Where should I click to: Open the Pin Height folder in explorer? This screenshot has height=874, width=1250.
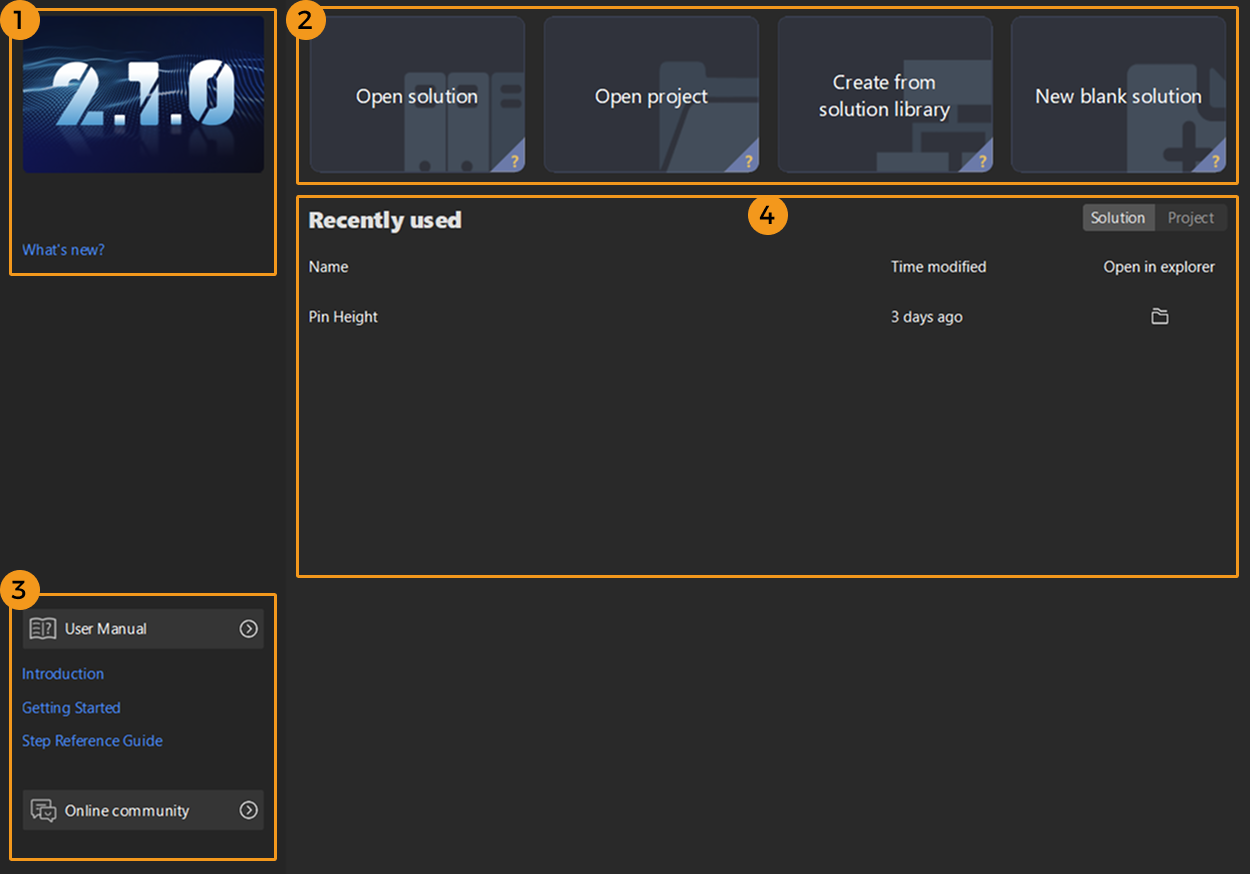point(1160,317)
